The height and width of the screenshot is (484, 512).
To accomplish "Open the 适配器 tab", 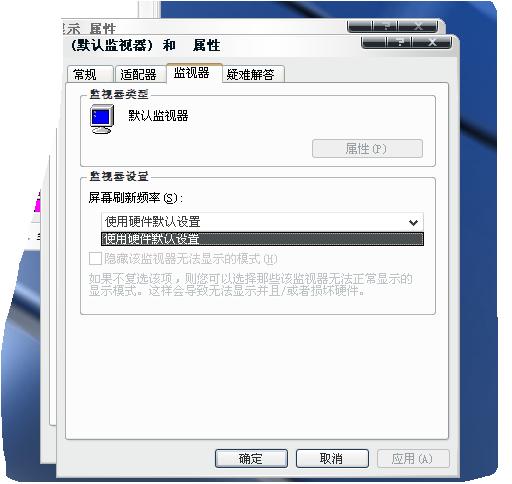I will (140, 74).
